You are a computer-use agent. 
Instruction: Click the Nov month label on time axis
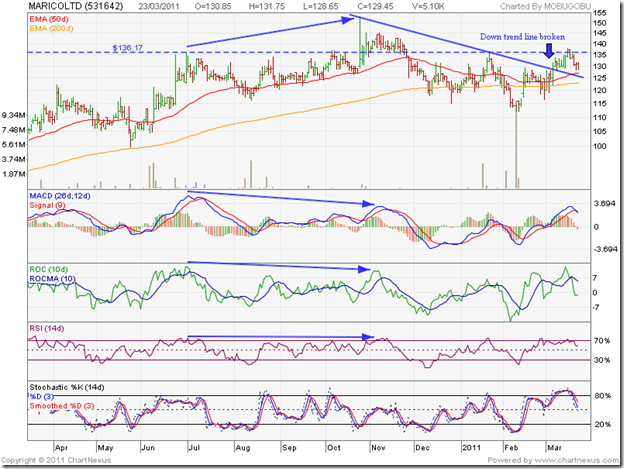(378, 448)
